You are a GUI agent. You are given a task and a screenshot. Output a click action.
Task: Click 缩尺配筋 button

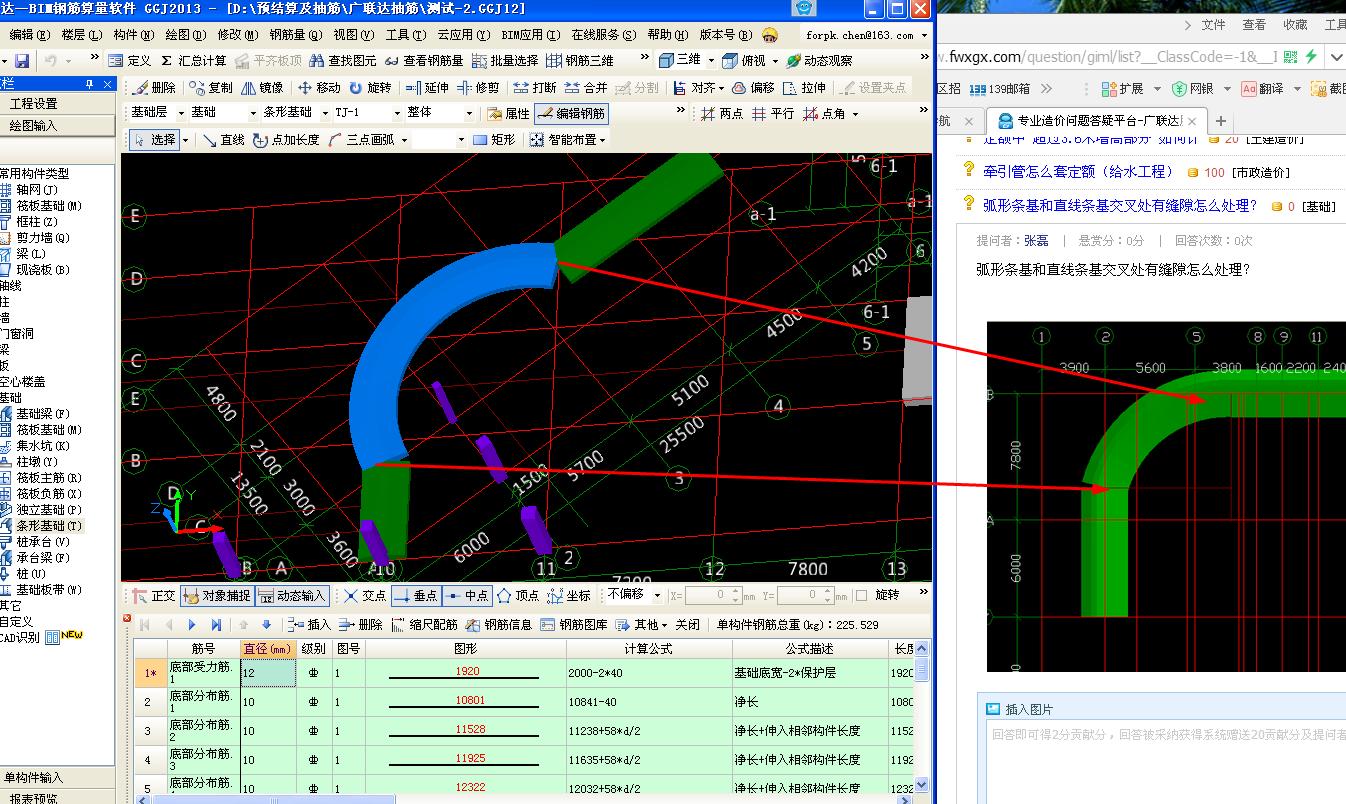click(424, 625)
